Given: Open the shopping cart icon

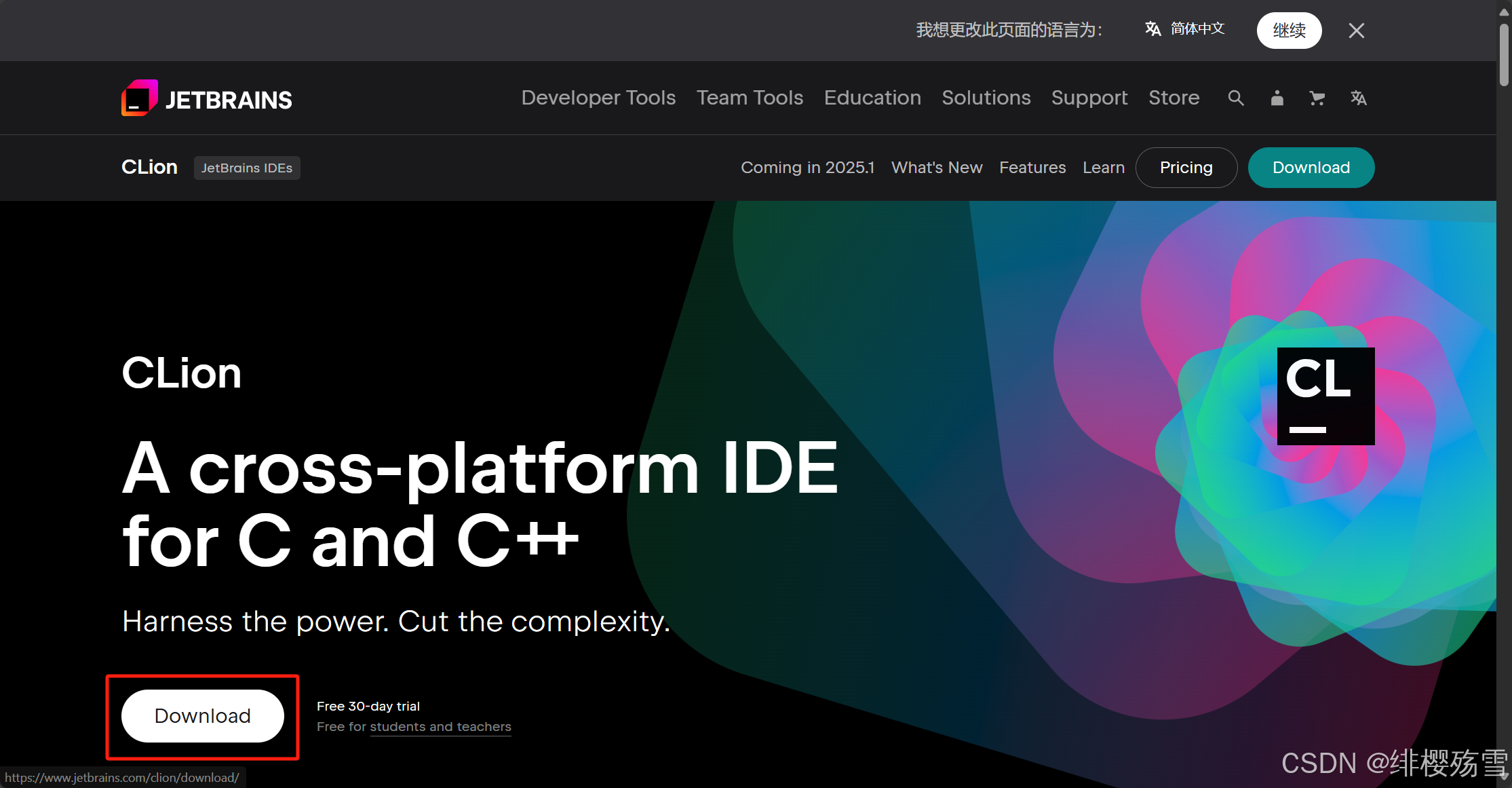Looking at the screenshot, I should pos(1317,98).
